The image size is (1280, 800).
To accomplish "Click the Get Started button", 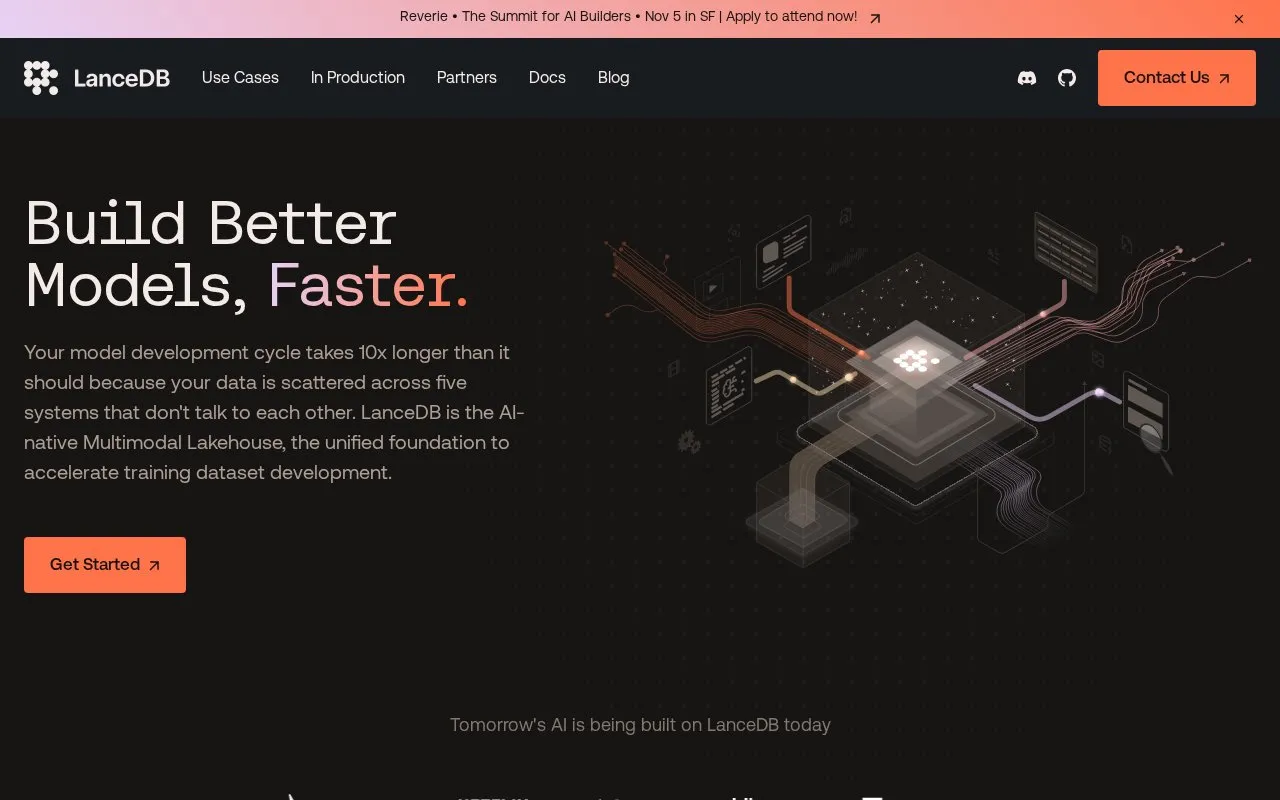I will [105, 565].
